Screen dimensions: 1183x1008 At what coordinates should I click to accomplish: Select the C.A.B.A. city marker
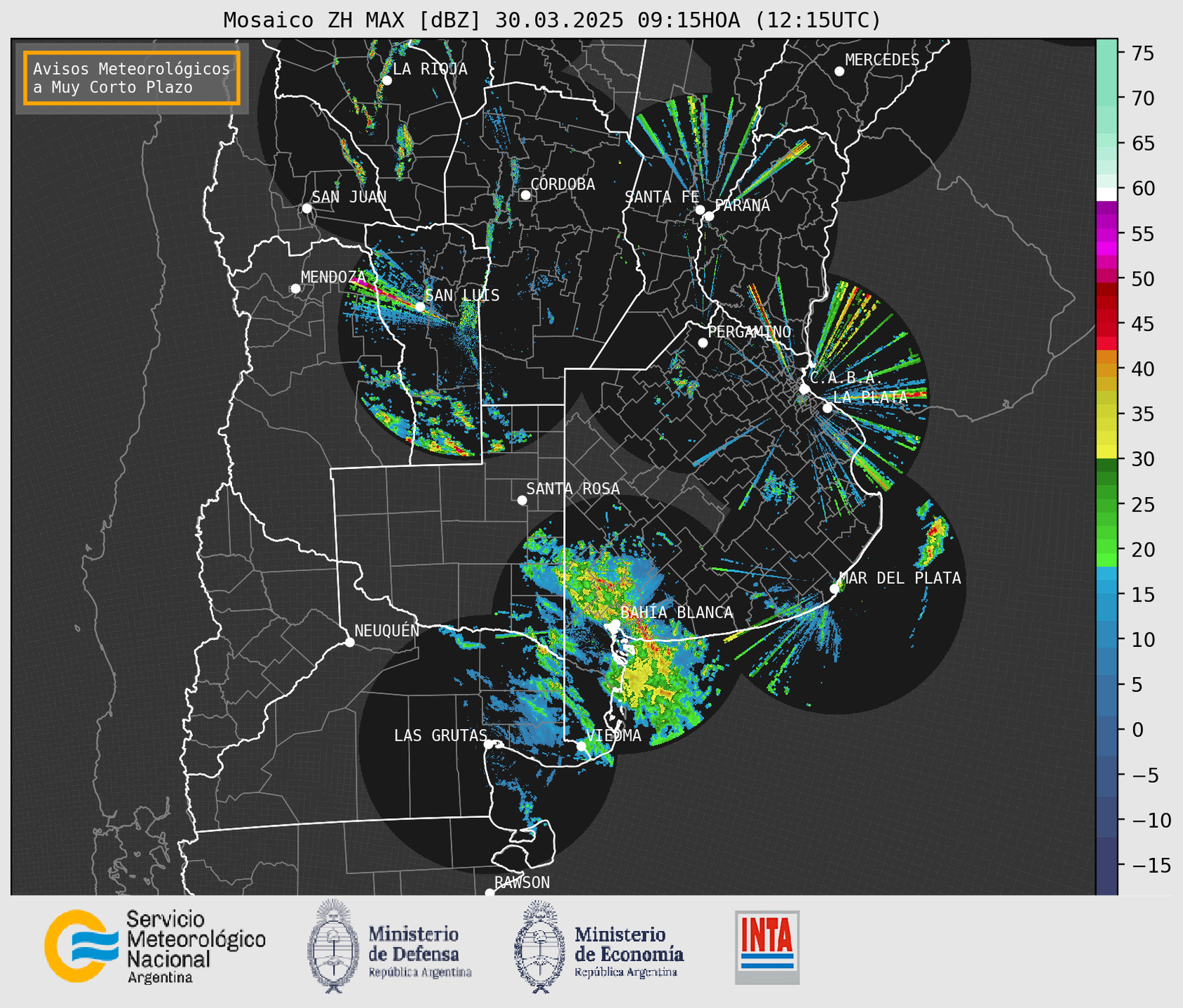coord(805,389)
